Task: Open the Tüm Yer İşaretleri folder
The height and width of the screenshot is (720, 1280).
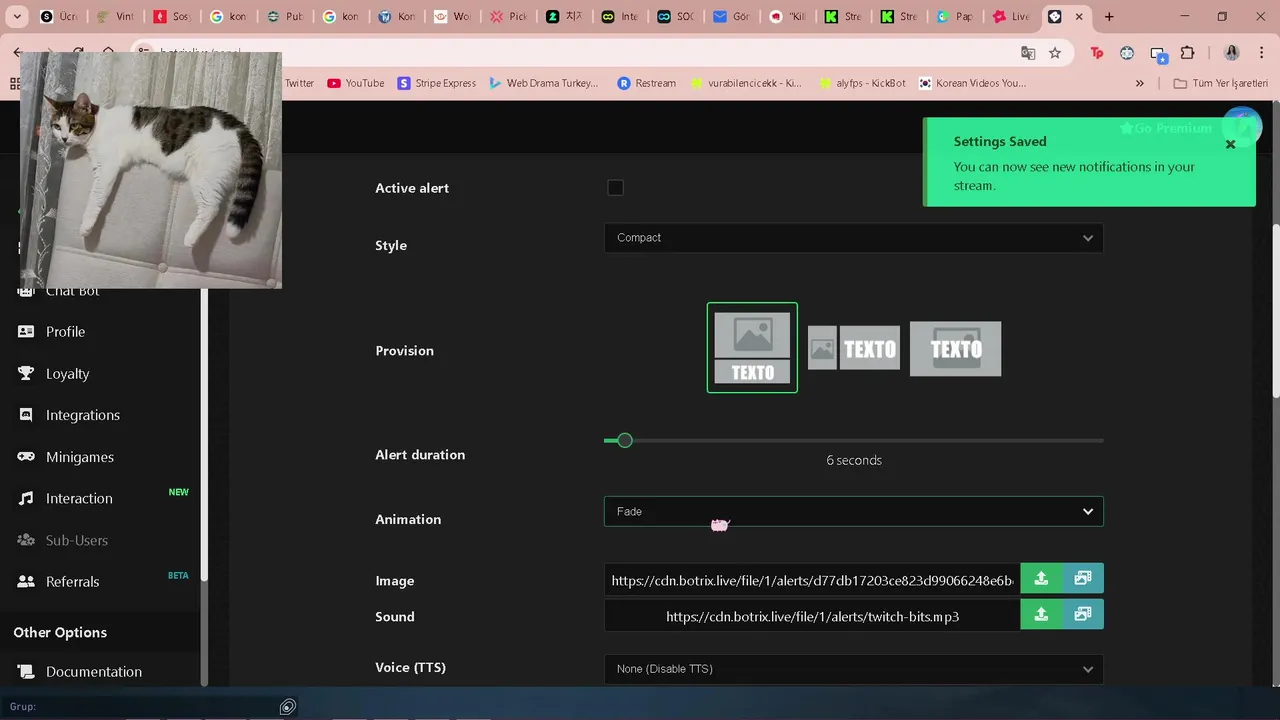Action: (x=1220, y=83)
